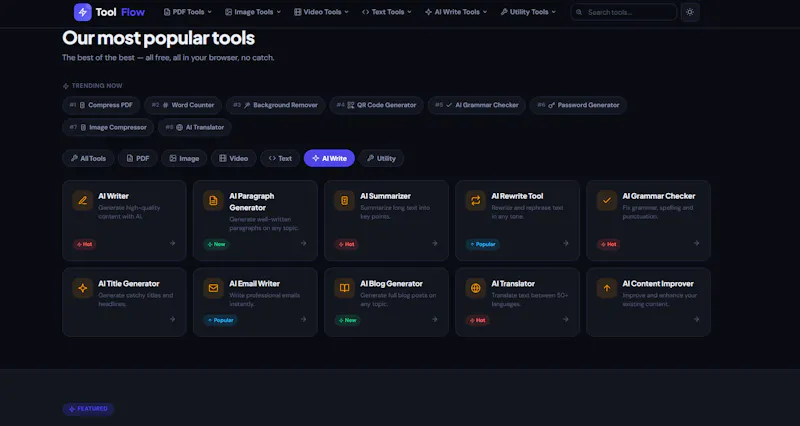Click the AI Grammar Checker checkmark icon
This screenshot has width=800, height=426.
[x=607, y=201]
